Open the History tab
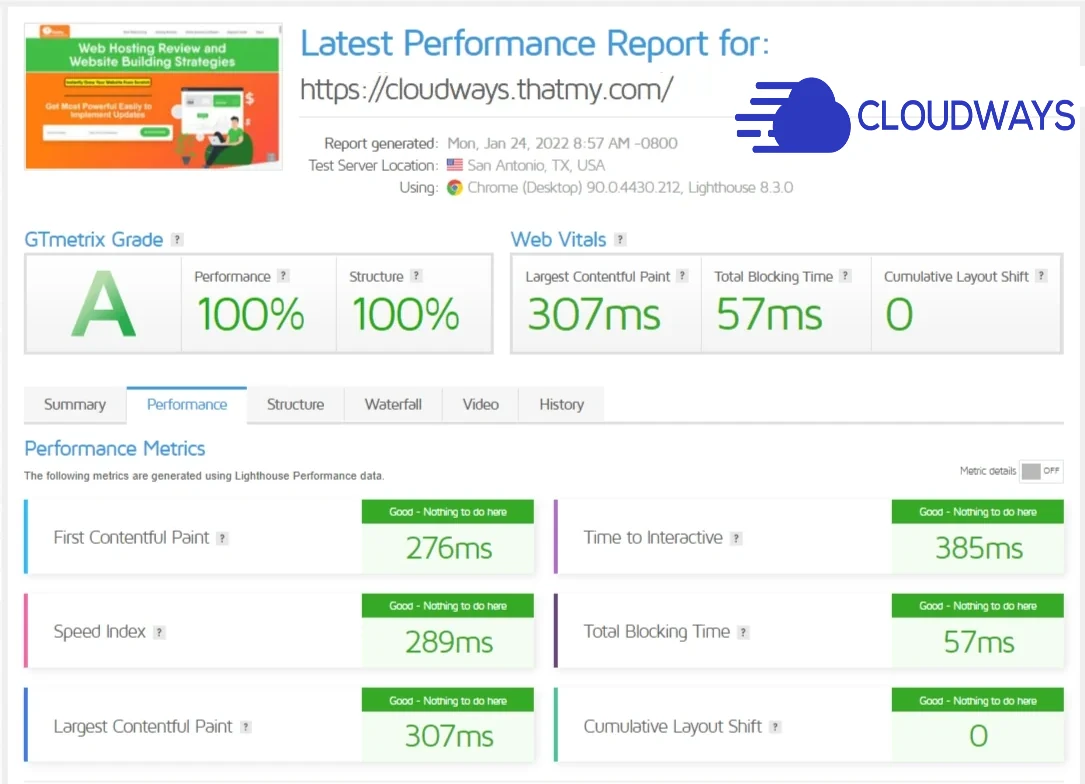The width and height of the screenshot is (1085, 784). [561, 405]
